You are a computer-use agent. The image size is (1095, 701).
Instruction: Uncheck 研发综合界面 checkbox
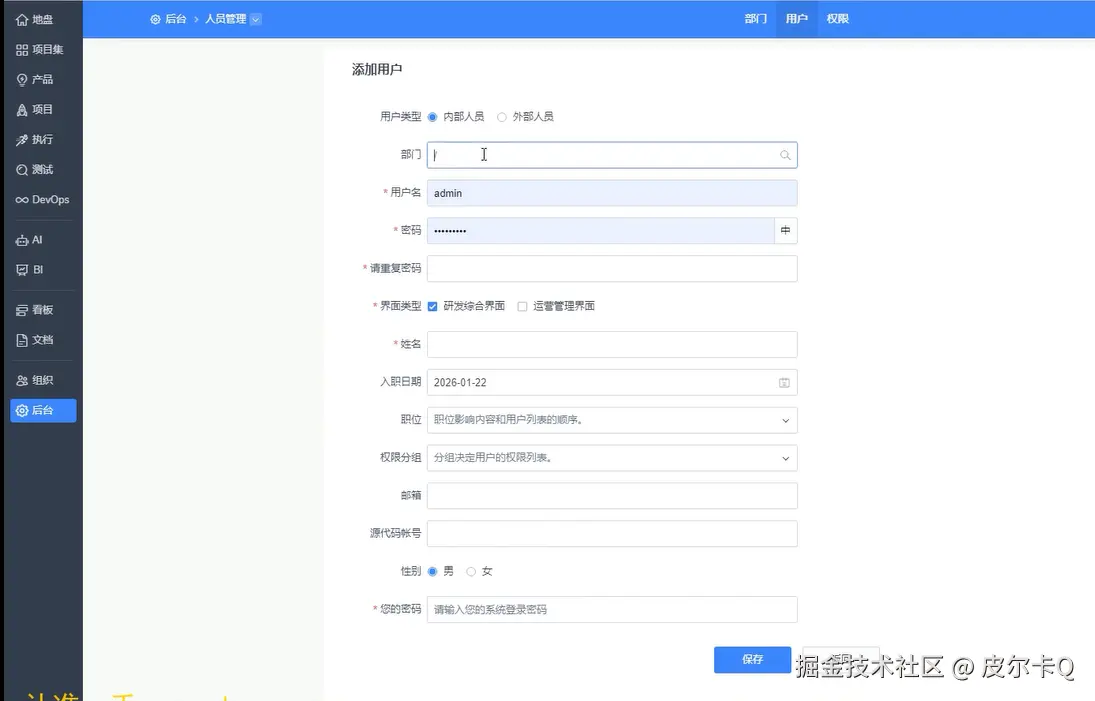(432, 307)
